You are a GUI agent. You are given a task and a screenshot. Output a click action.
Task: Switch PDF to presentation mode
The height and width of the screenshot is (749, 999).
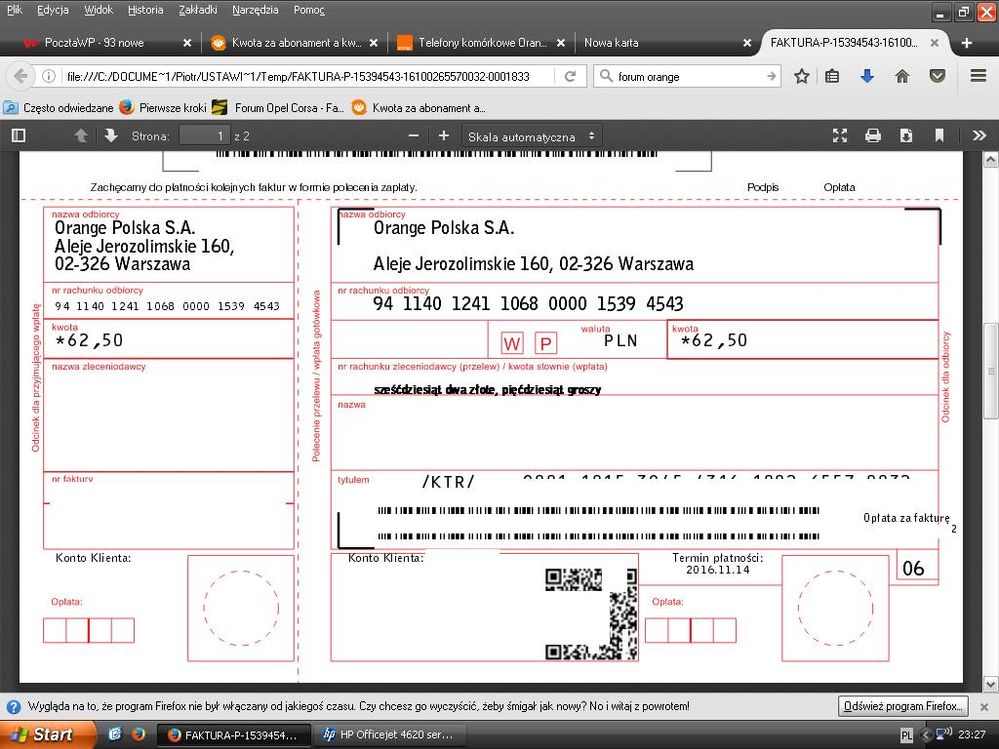pyautogui.click(x=840, y=136)
